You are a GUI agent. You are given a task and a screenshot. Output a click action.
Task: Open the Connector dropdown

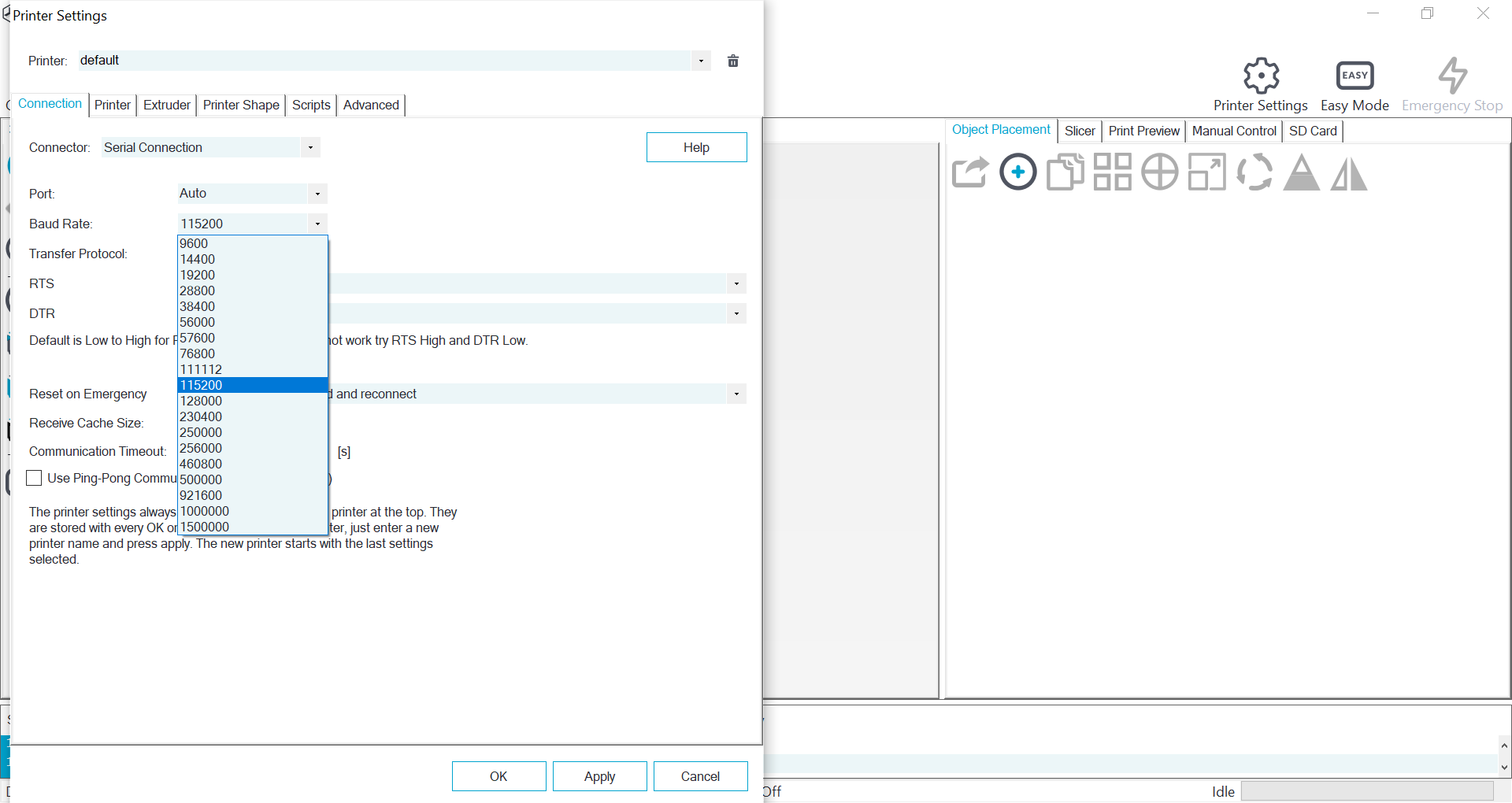click(310, 147)
